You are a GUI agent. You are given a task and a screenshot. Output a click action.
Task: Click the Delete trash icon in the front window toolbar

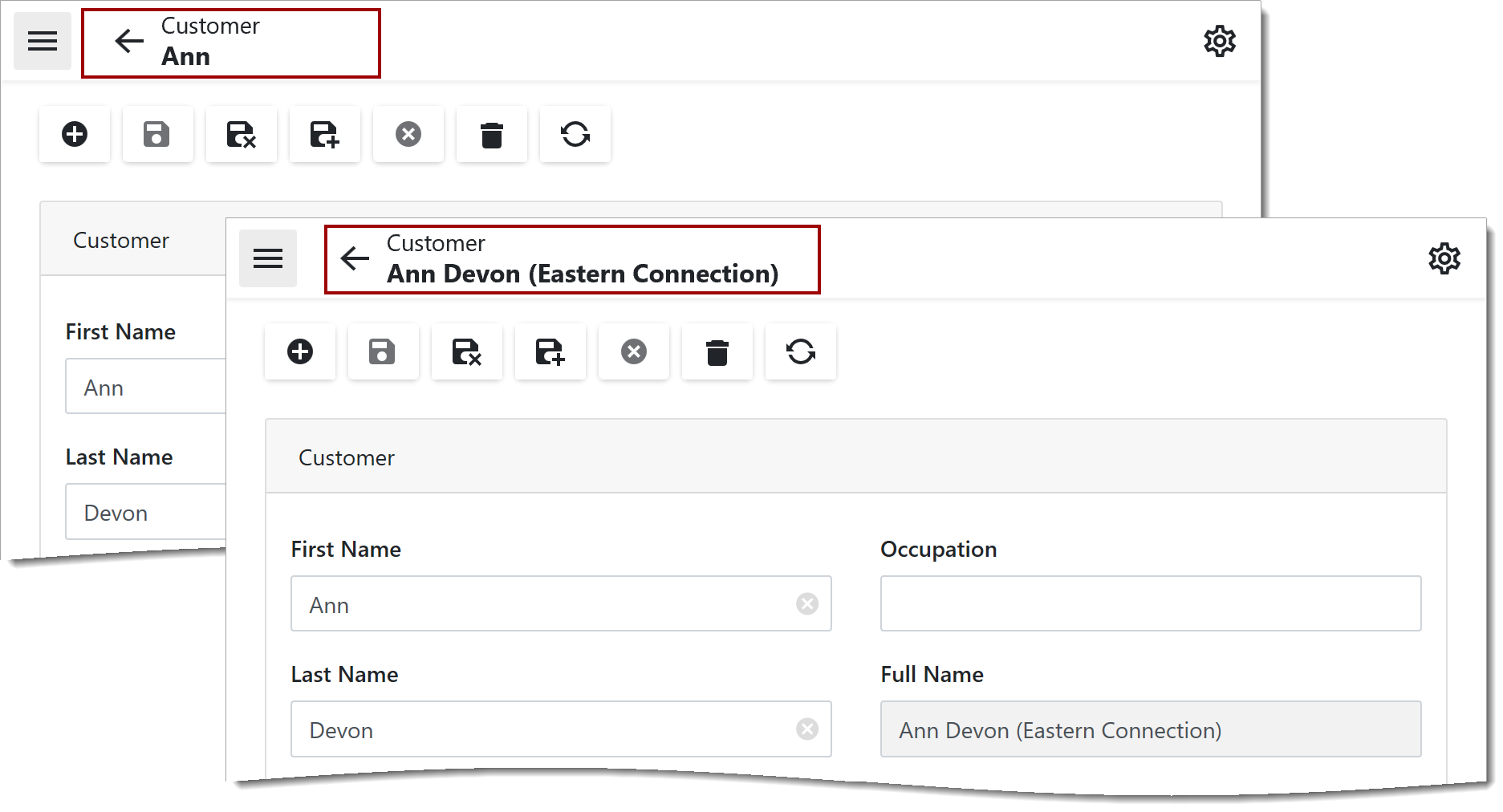click(x=717, y=351)
